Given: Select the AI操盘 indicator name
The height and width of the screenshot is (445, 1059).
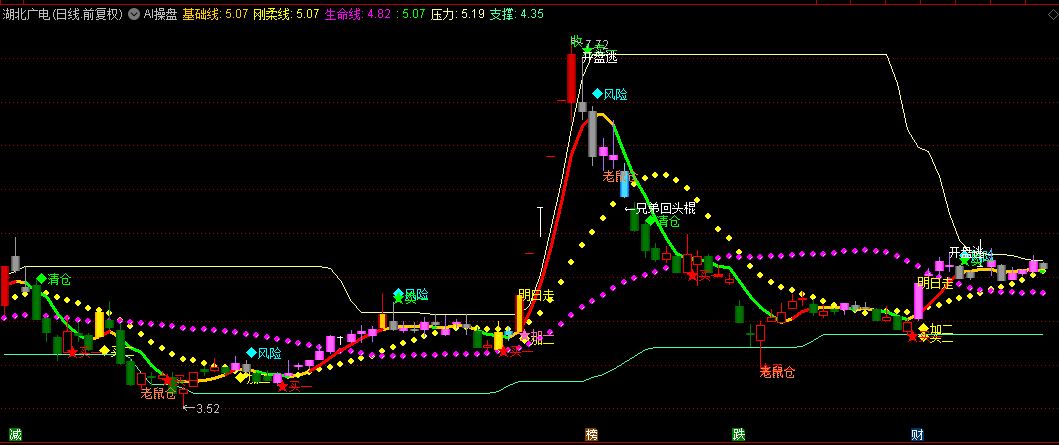Looking at the screenshot, I should pos(159,14).
